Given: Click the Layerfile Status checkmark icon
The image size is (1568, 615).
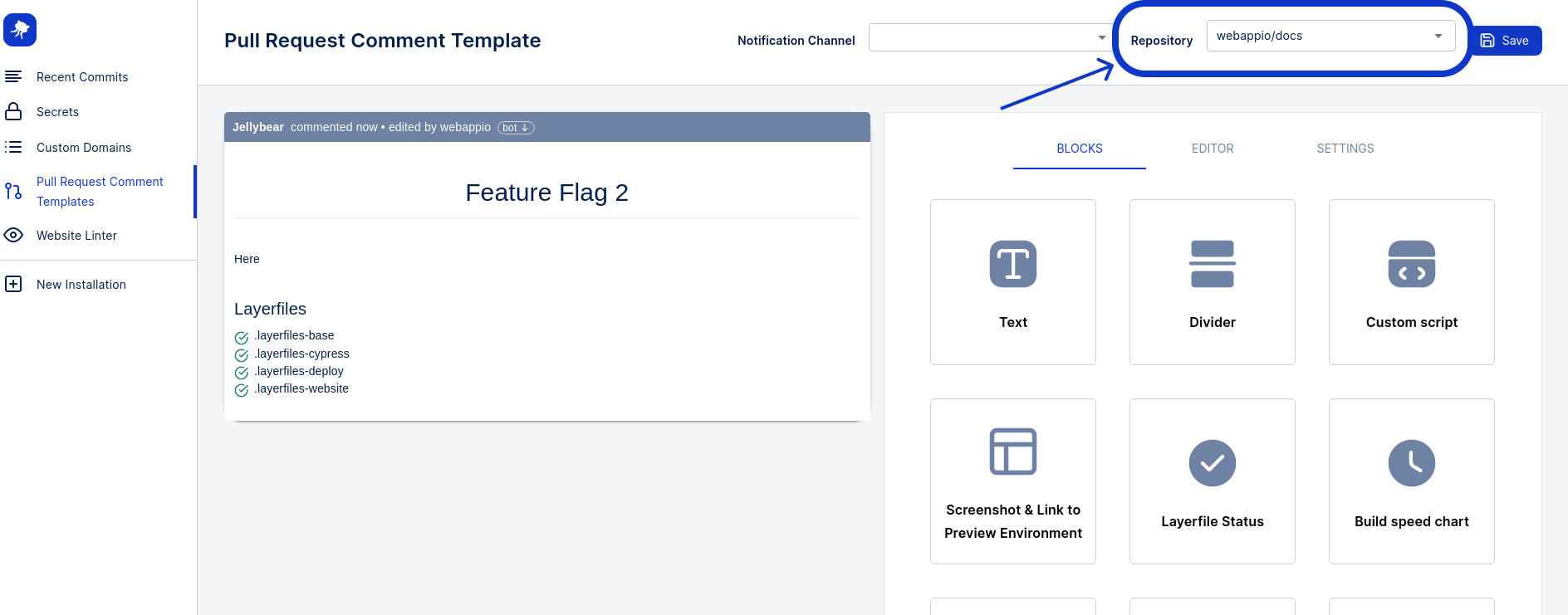Looking at the screenshot, I should pos(1213,463).
